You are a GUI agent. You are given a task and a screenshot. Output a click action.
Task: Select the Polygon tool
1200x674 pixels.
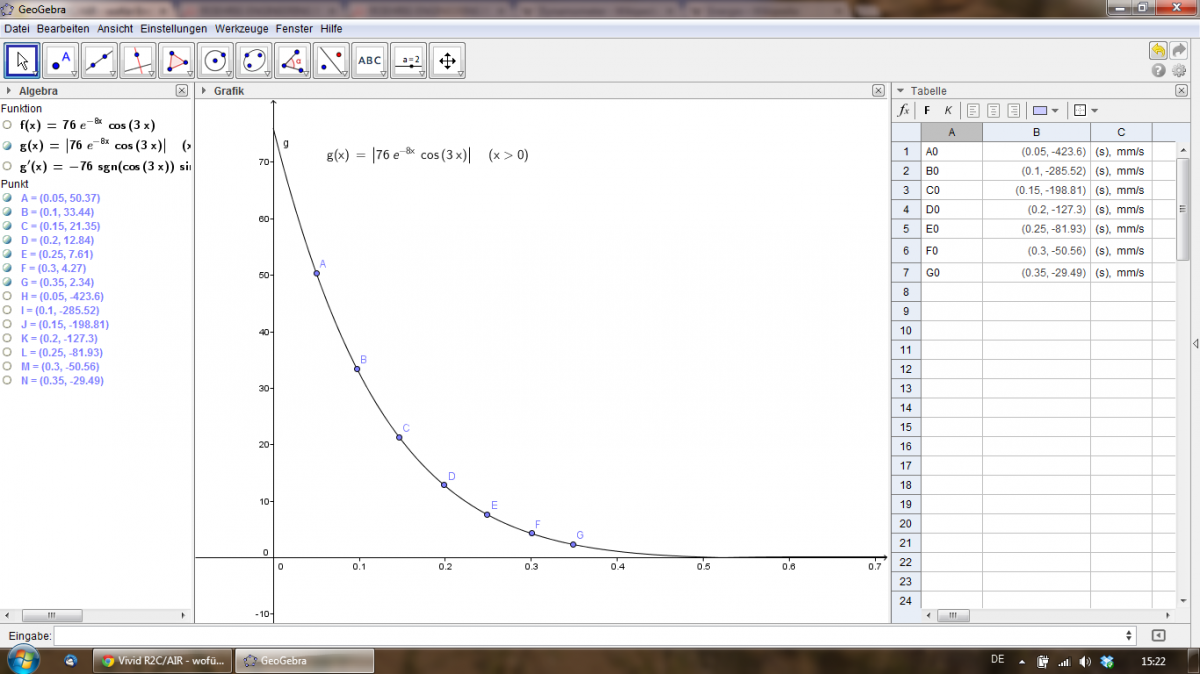(177, 61)
